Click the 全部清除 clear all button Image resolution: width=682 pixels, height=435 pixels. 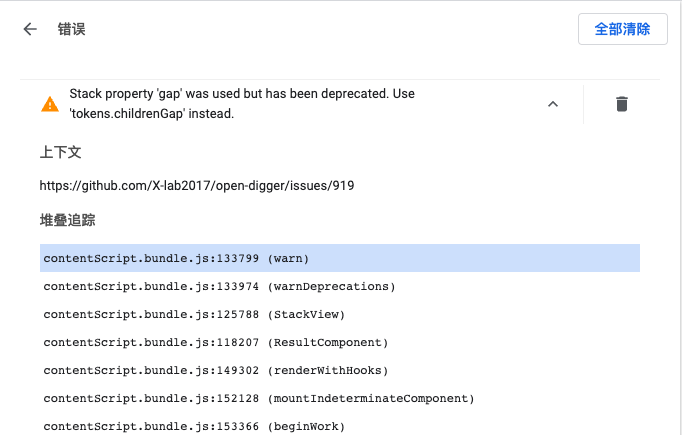(622, 29)
